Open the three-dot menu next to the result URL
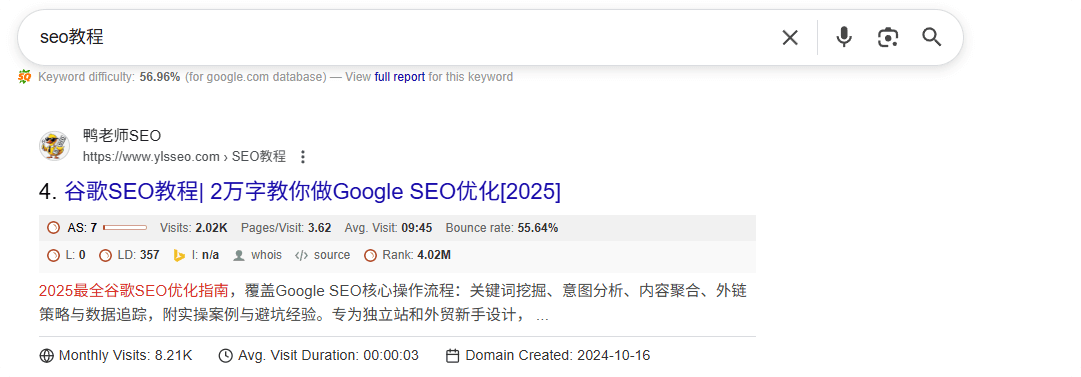The height and width of the screenshot is (377, 1081). [302, 157]
